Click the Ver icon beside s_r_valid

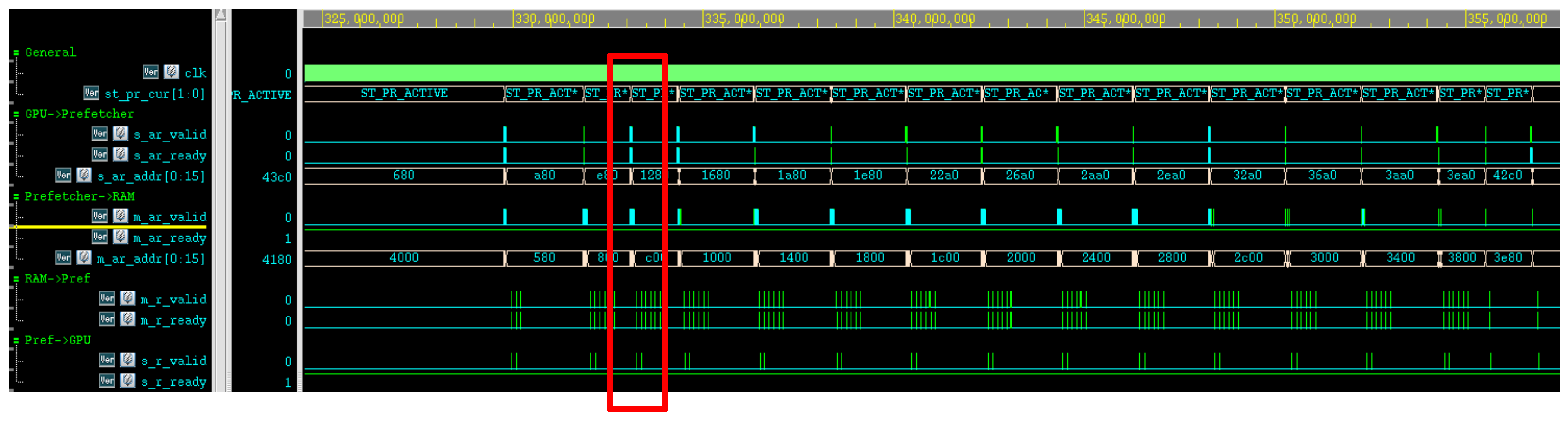[x=107, y=361]
